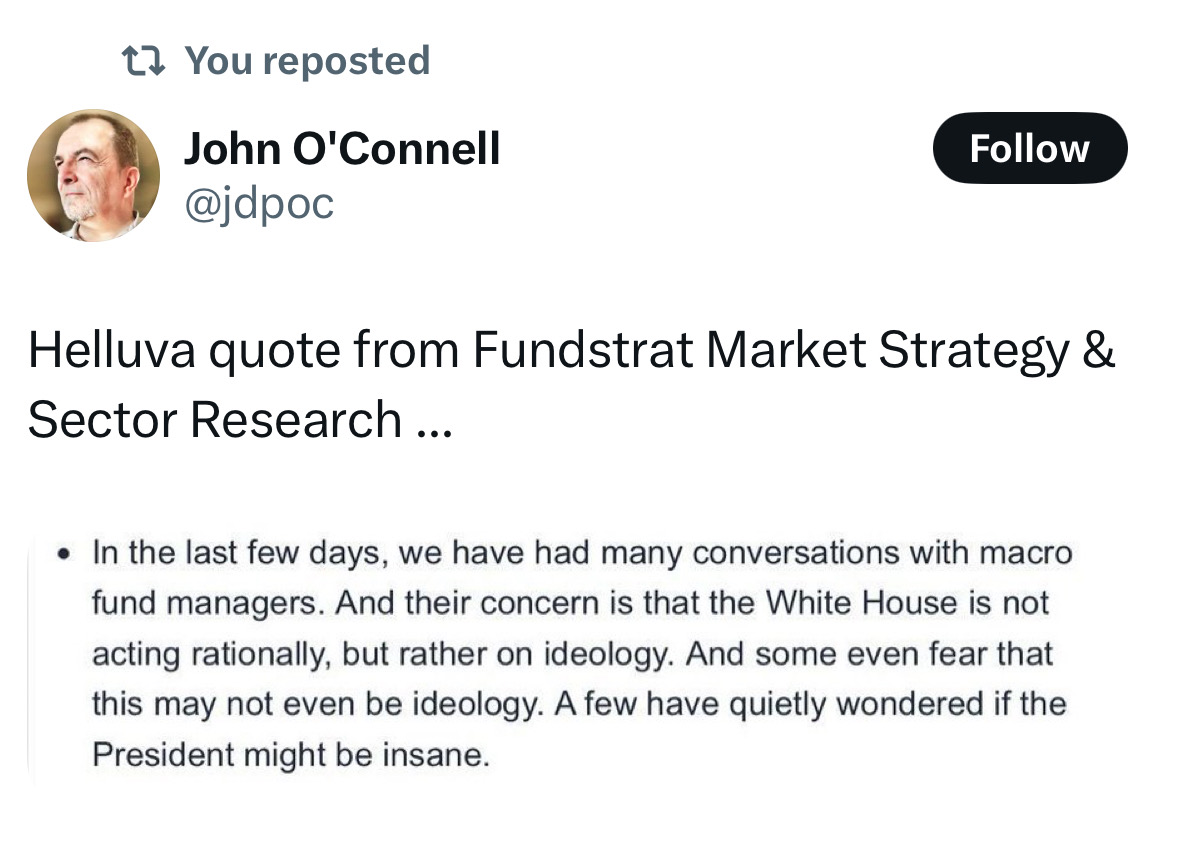Open John O'Connell's profile avatar
This screenshot has height=865, width=1179.
pos(93,175)
